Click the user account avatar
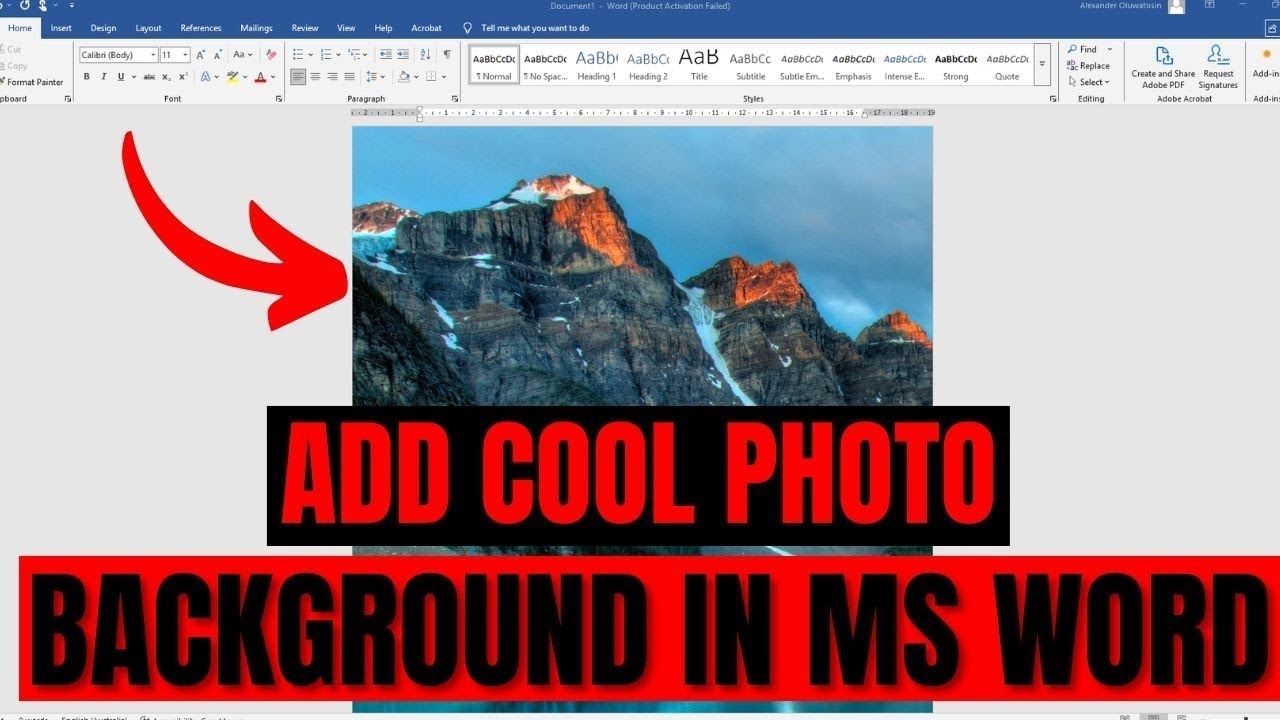1280x720 pixels. pyautogui.click(x=1176, y=6)
